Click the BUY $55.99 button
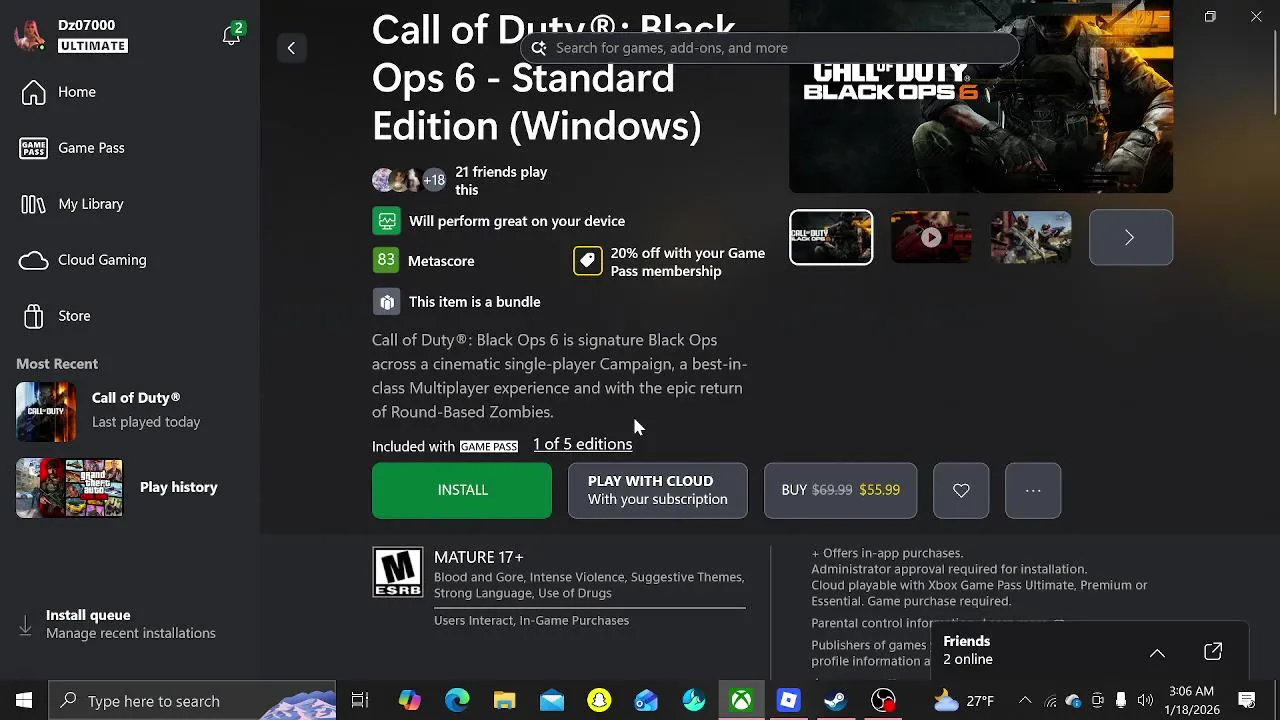1280x720 pixels. [840, 490]
